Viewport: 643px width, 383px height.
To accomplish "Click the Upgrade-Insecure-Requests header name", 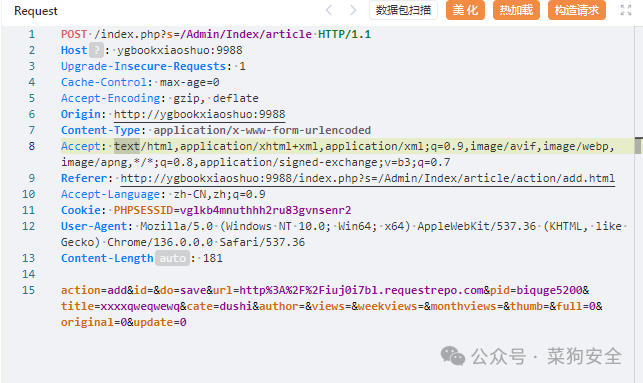I will (143, 66).
